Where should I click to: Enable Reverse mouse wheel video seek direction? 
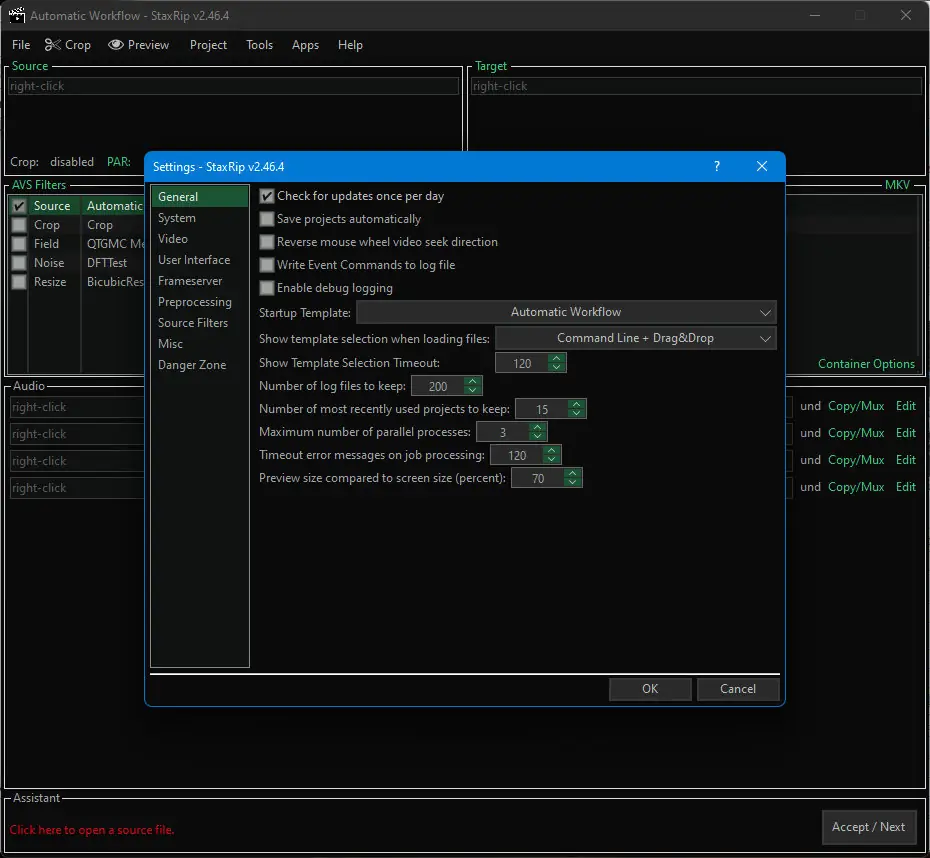click(267, 242)
